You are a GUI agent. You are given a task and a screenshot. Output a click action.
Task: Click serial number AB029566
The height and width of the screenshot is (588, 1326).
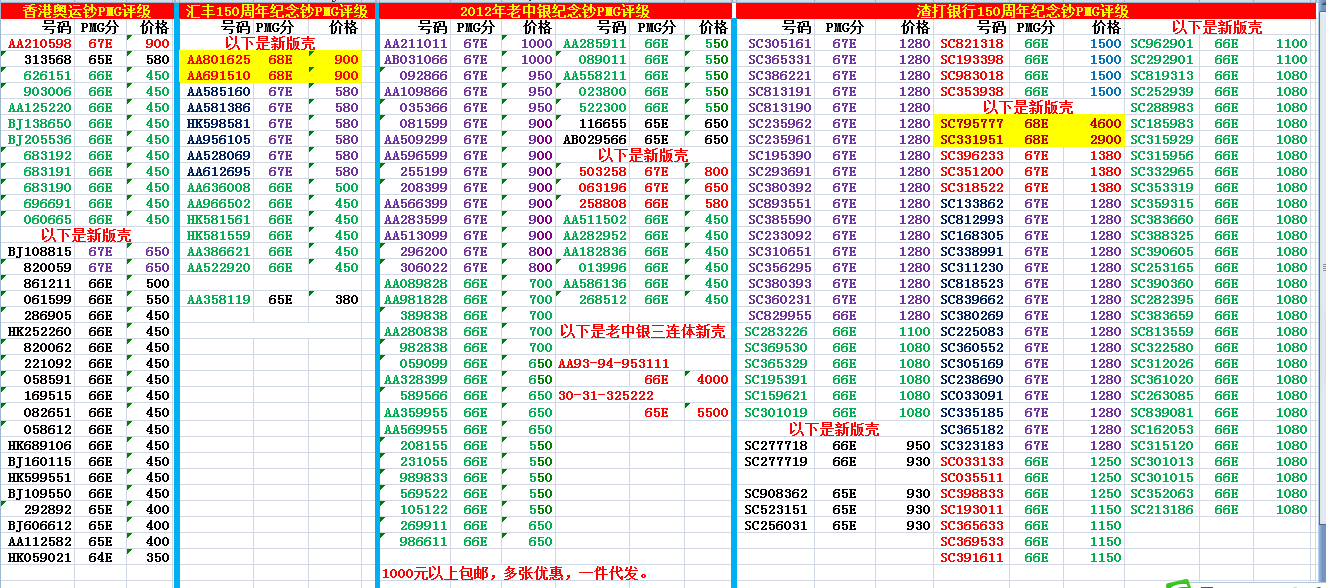point(595,140)
